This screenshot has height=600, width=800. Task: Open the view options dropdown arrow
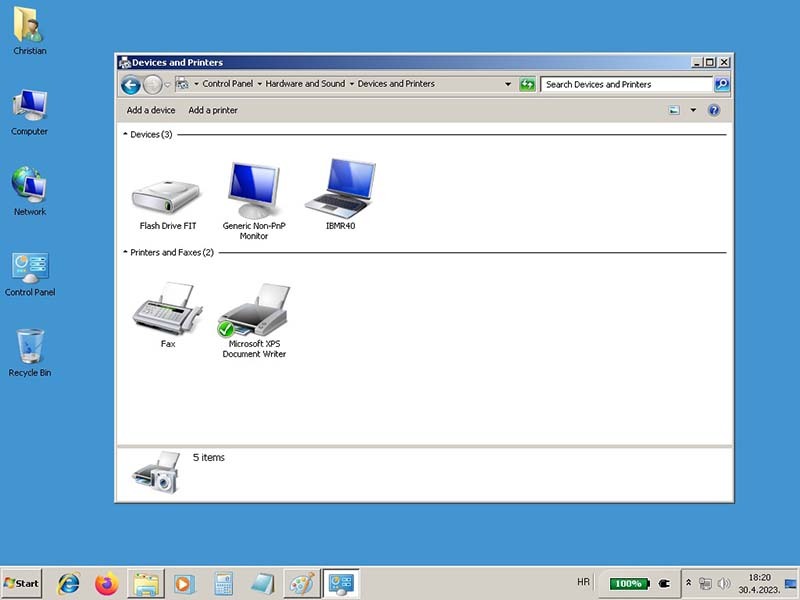point(693,110)
